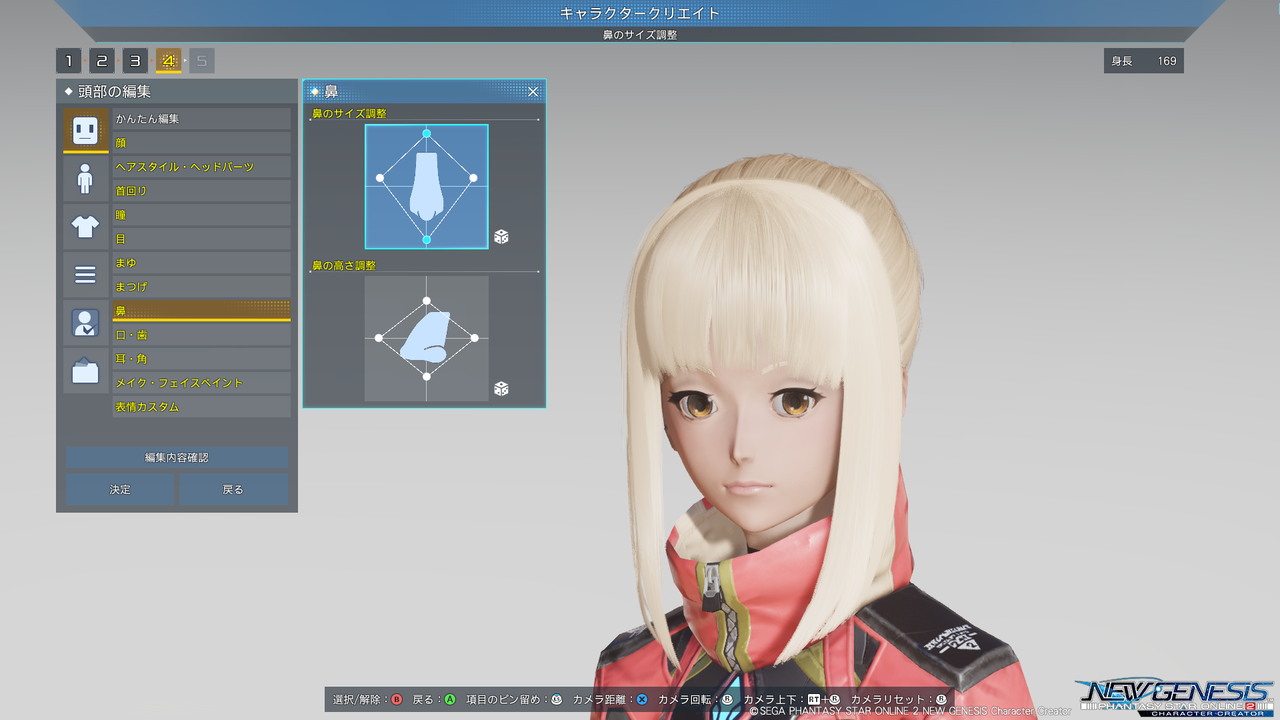
Task: Open 表情カスタム menu item
Action: click(201, 407)
